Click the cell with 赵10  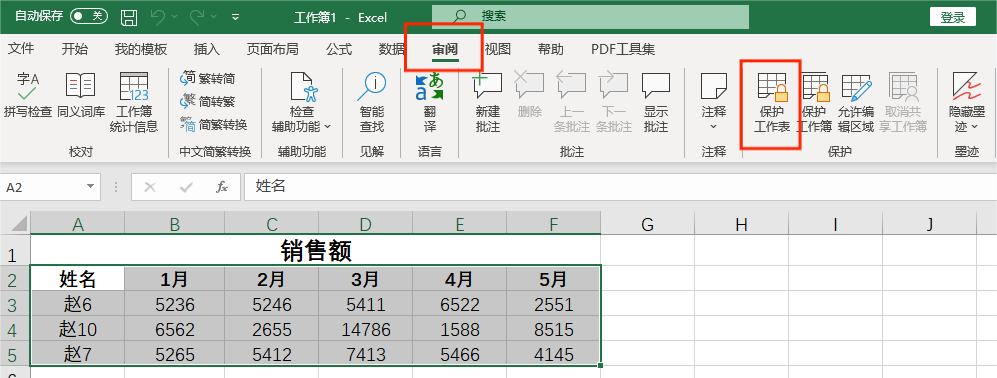[x=78, y=329]
